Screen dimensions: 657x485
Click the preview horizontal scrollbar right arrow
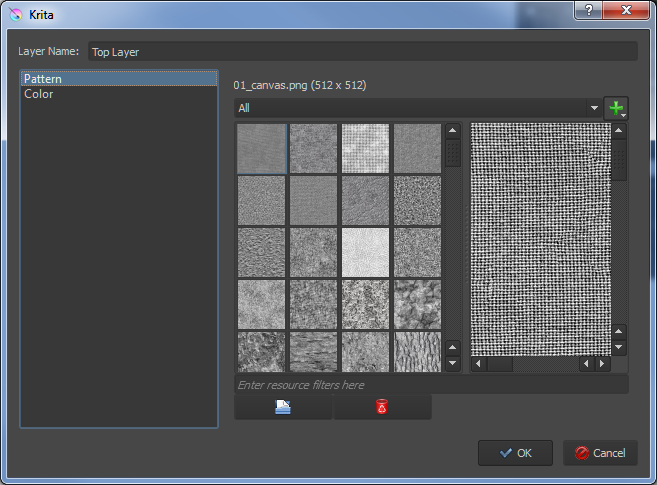602,364
